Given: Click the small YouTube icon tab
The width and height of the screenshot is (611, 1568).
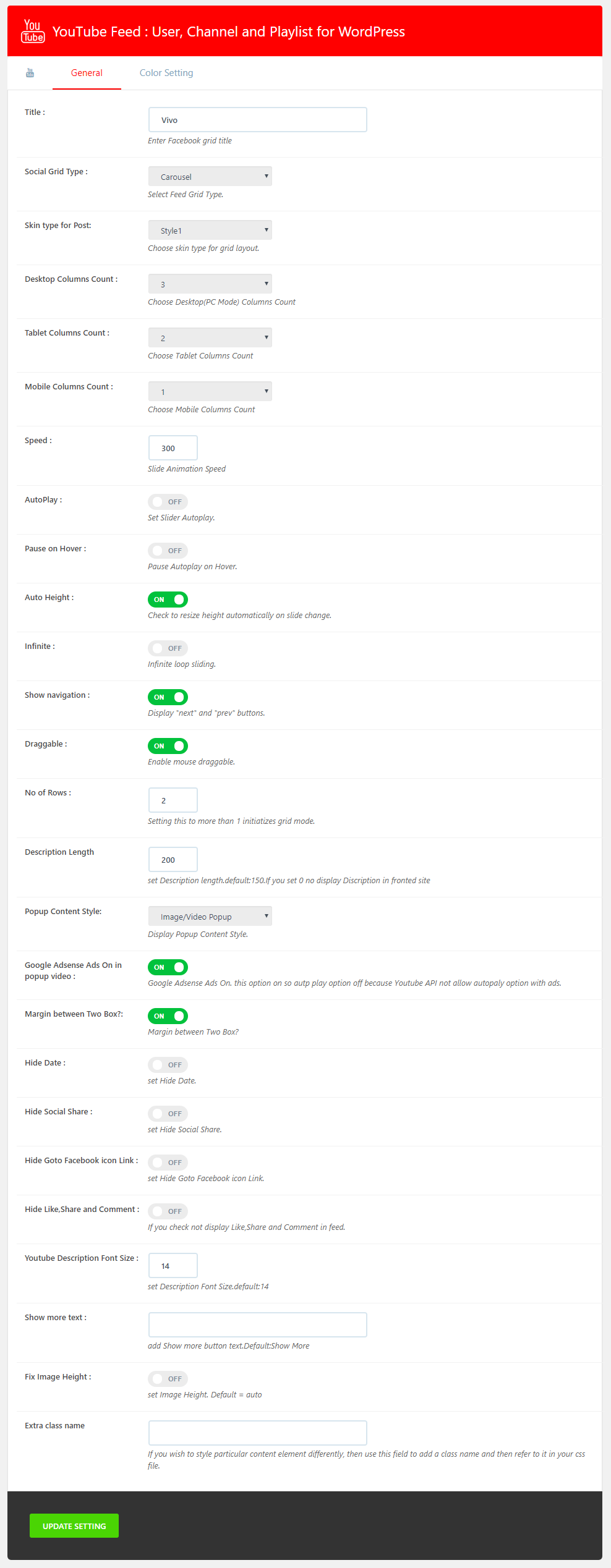Looking at the screenshot, I should click(x=30, y=73).
